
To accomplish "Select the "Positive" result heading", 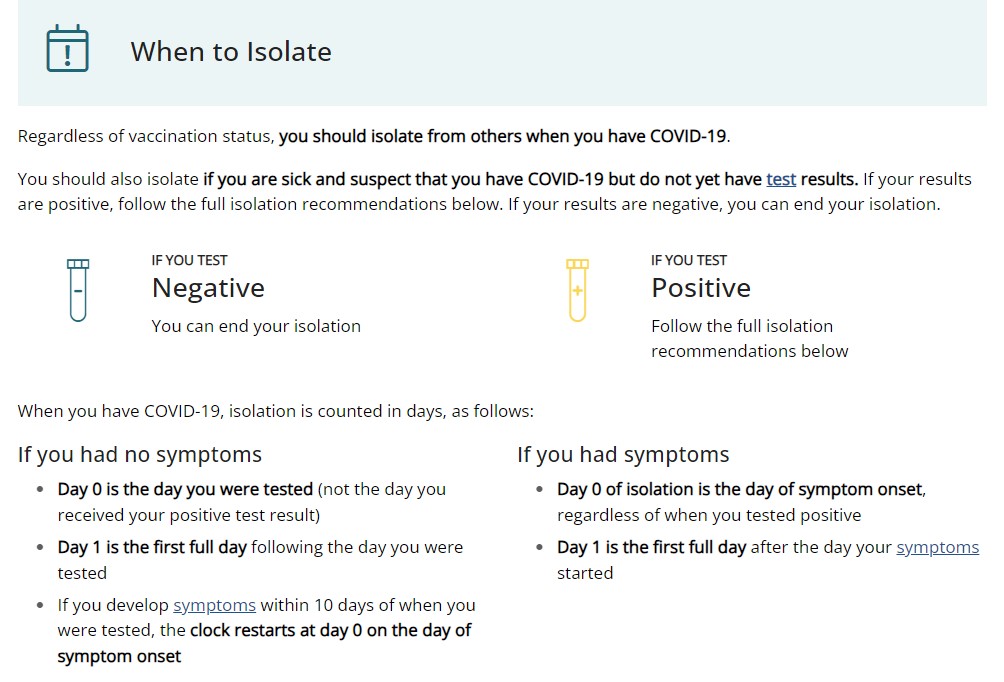I will pyautogui.click(x=700, y=288).
